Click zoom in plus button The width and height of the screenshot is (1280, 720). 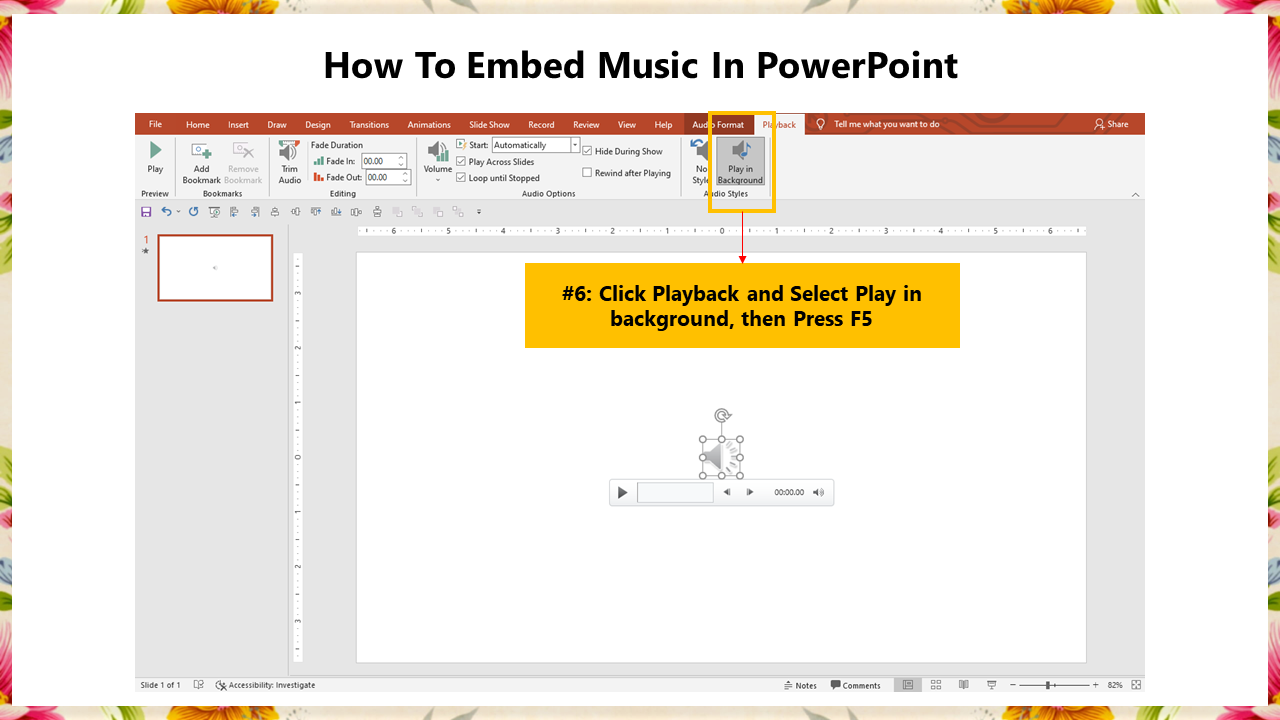click(x=1095, y=685)
